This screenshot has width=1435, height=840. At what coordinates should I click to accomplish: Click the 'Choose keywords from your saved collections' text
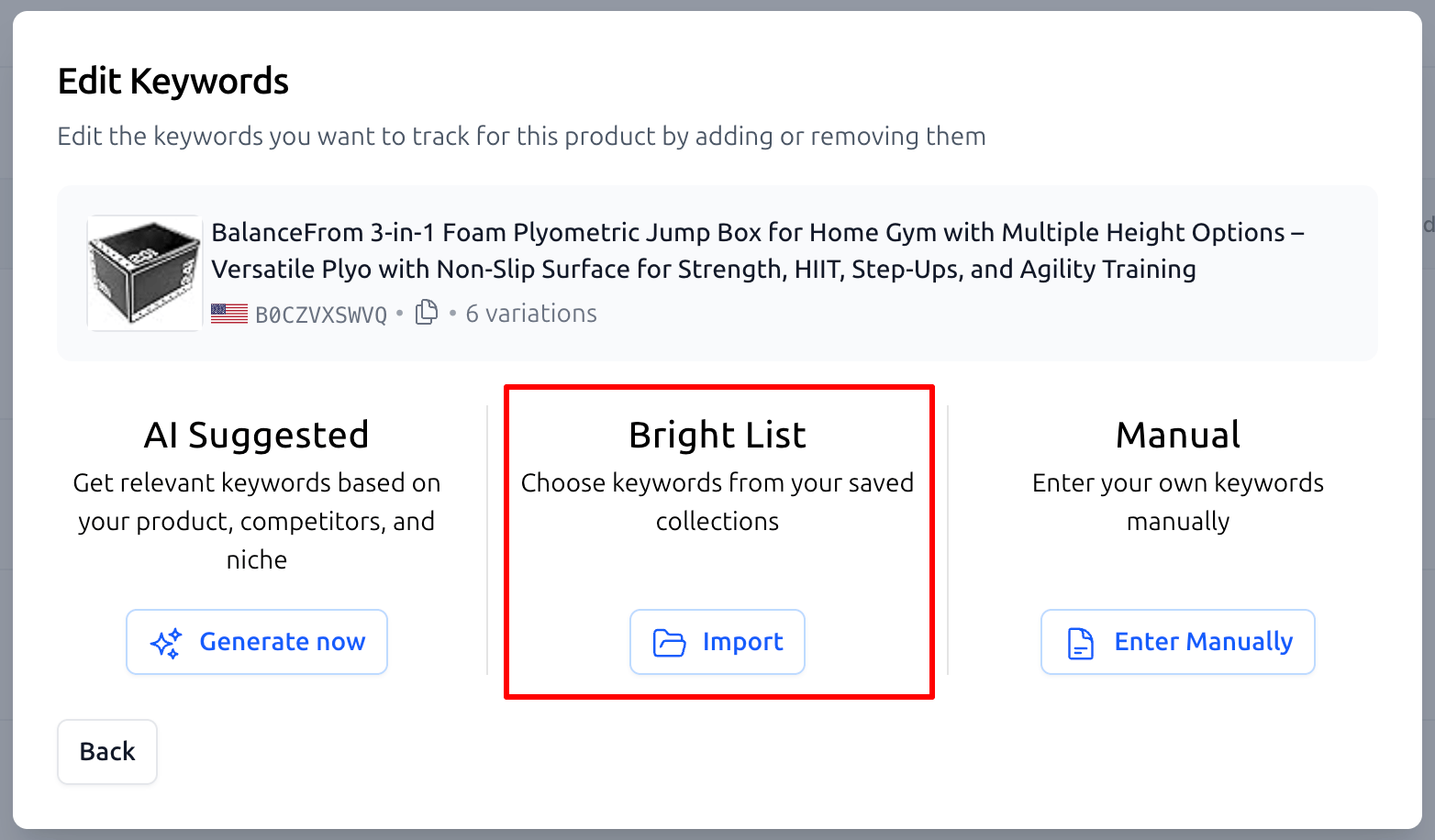click(x=717, y=502)
